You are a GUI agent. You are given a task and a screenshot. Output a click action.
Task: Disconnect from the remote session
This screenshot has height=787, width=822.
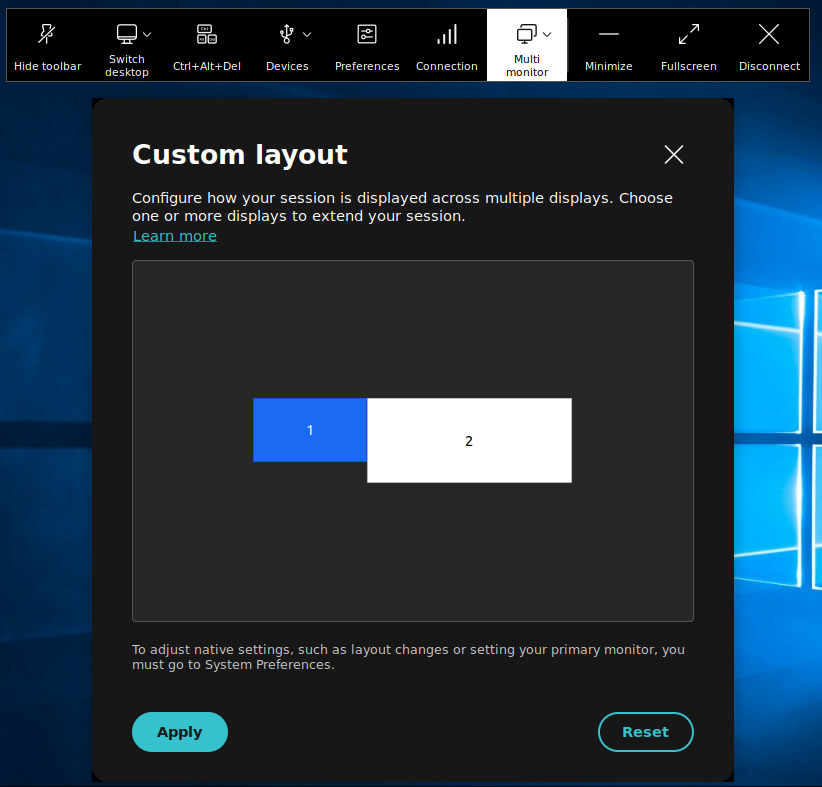coord(769,35)
